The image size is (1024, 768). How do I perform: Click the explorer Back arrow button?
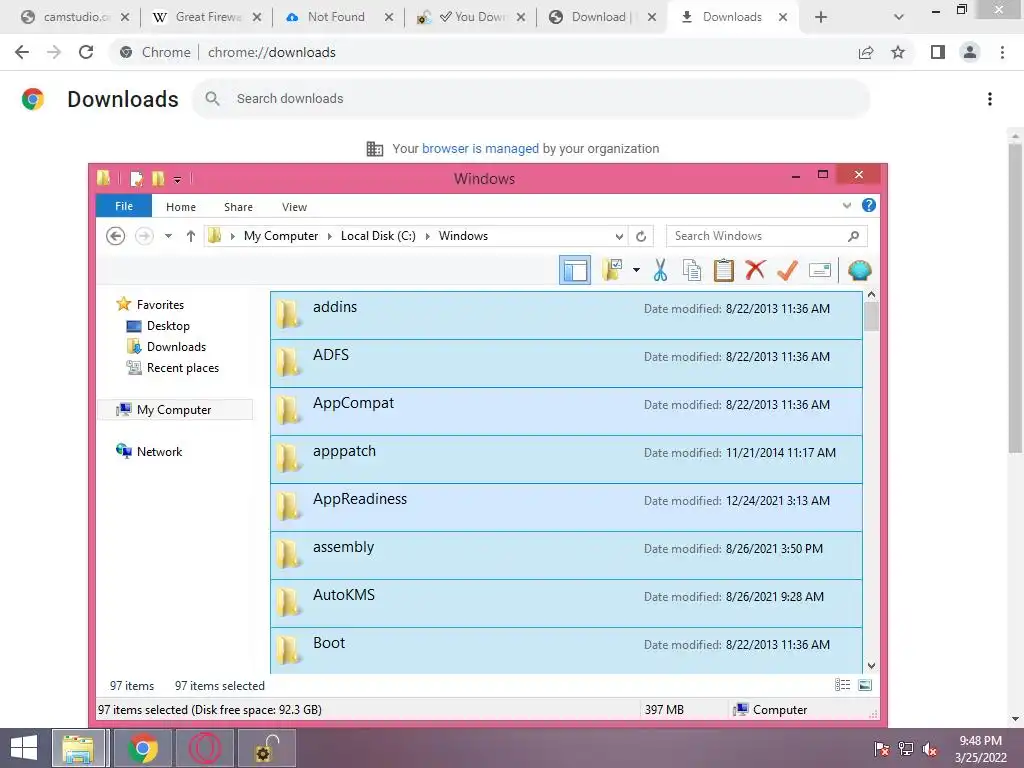point(116,236)
